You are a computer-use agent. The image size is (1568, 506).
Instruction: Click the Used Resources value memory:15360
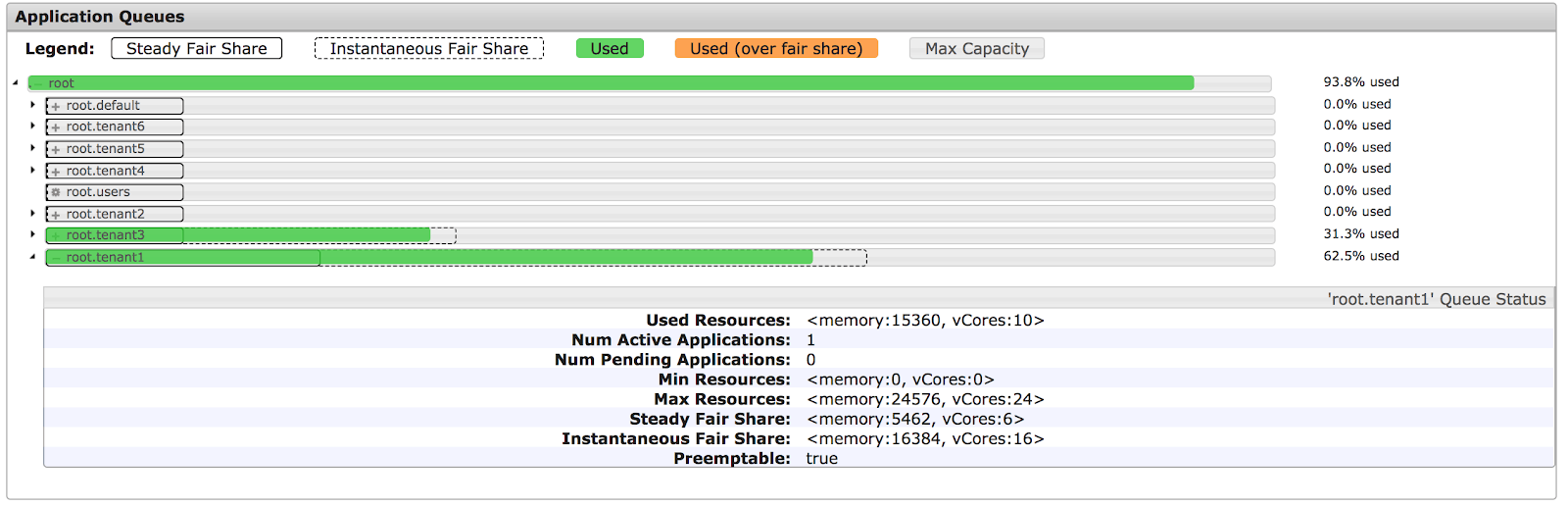click(925, 321)
